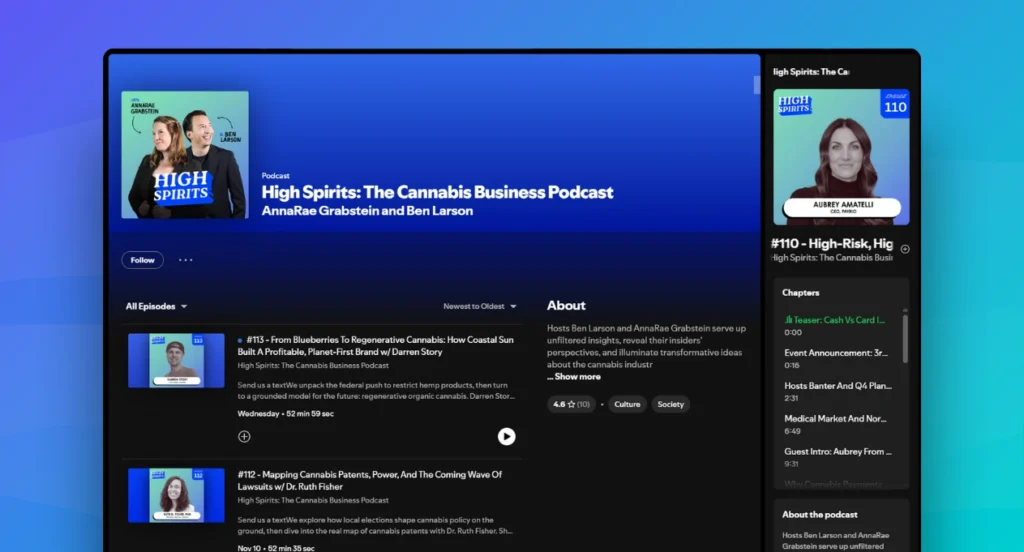Click the Nov 10 52 min 35 sec text
This screenshot has width=1024, height=552.
coord(276,548)
